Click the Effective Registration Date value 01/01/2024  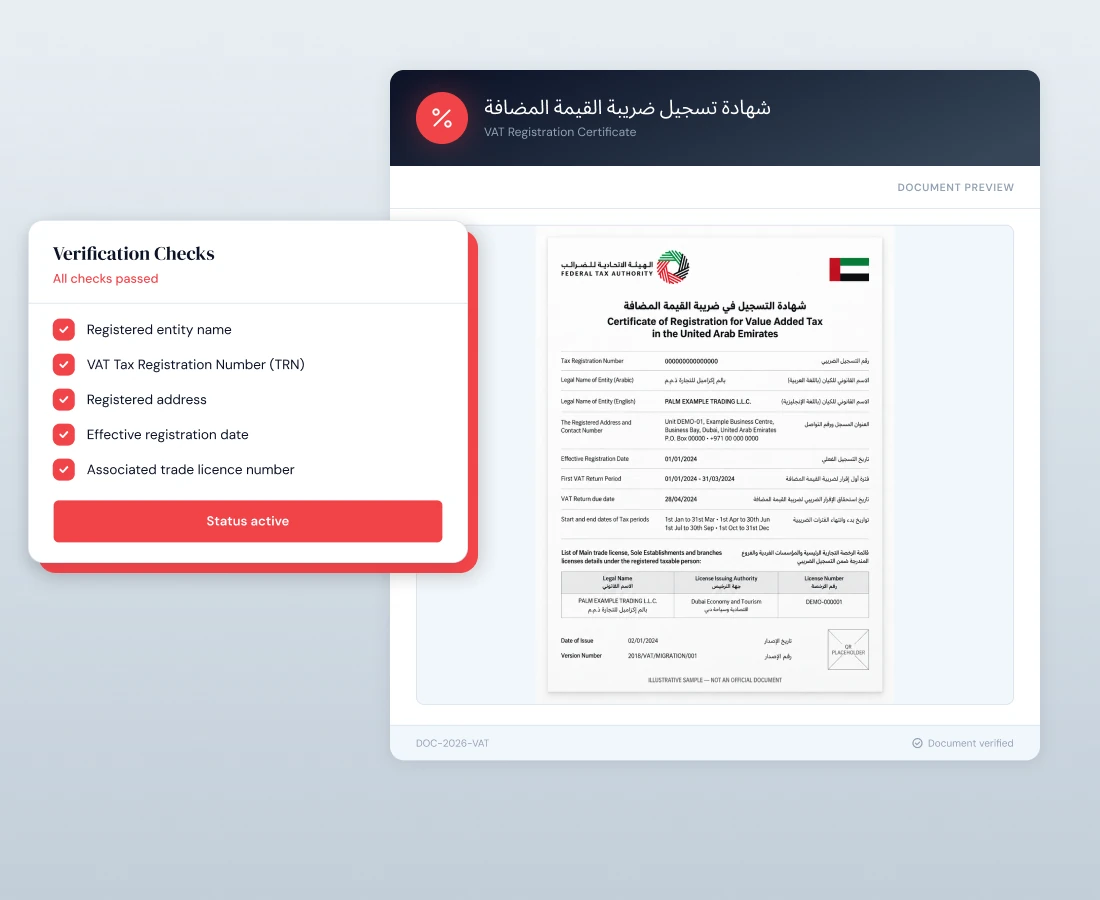680,459
